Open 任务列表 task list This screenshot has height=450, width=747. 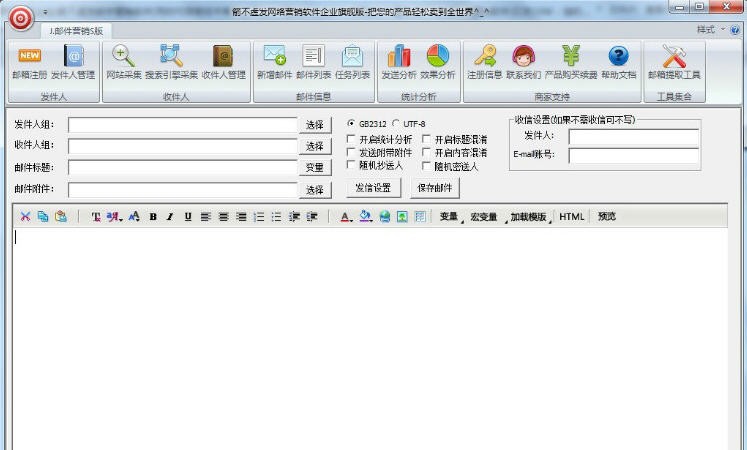(x=353, y=62)
